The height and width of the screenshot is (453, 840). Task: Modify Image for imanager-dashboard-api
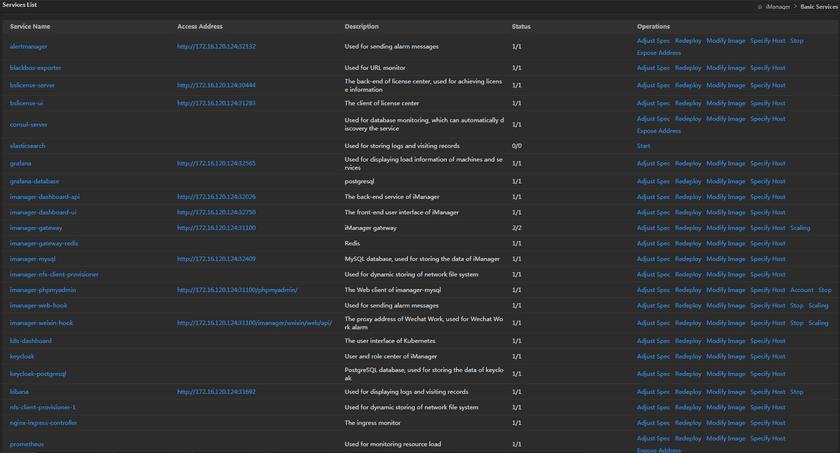725,197
